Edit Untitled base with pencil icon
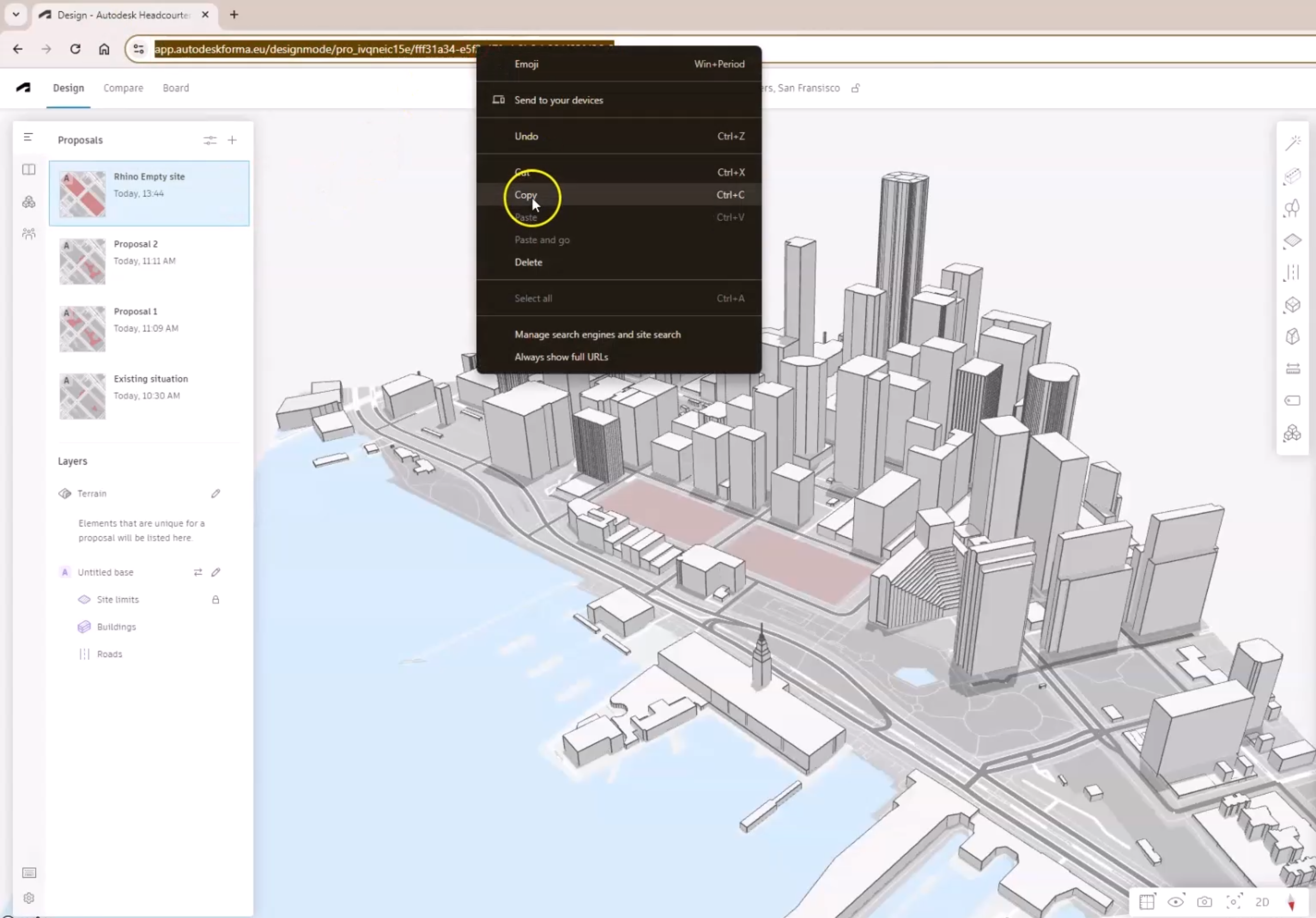1316x918 pixels. pos(215,572)
